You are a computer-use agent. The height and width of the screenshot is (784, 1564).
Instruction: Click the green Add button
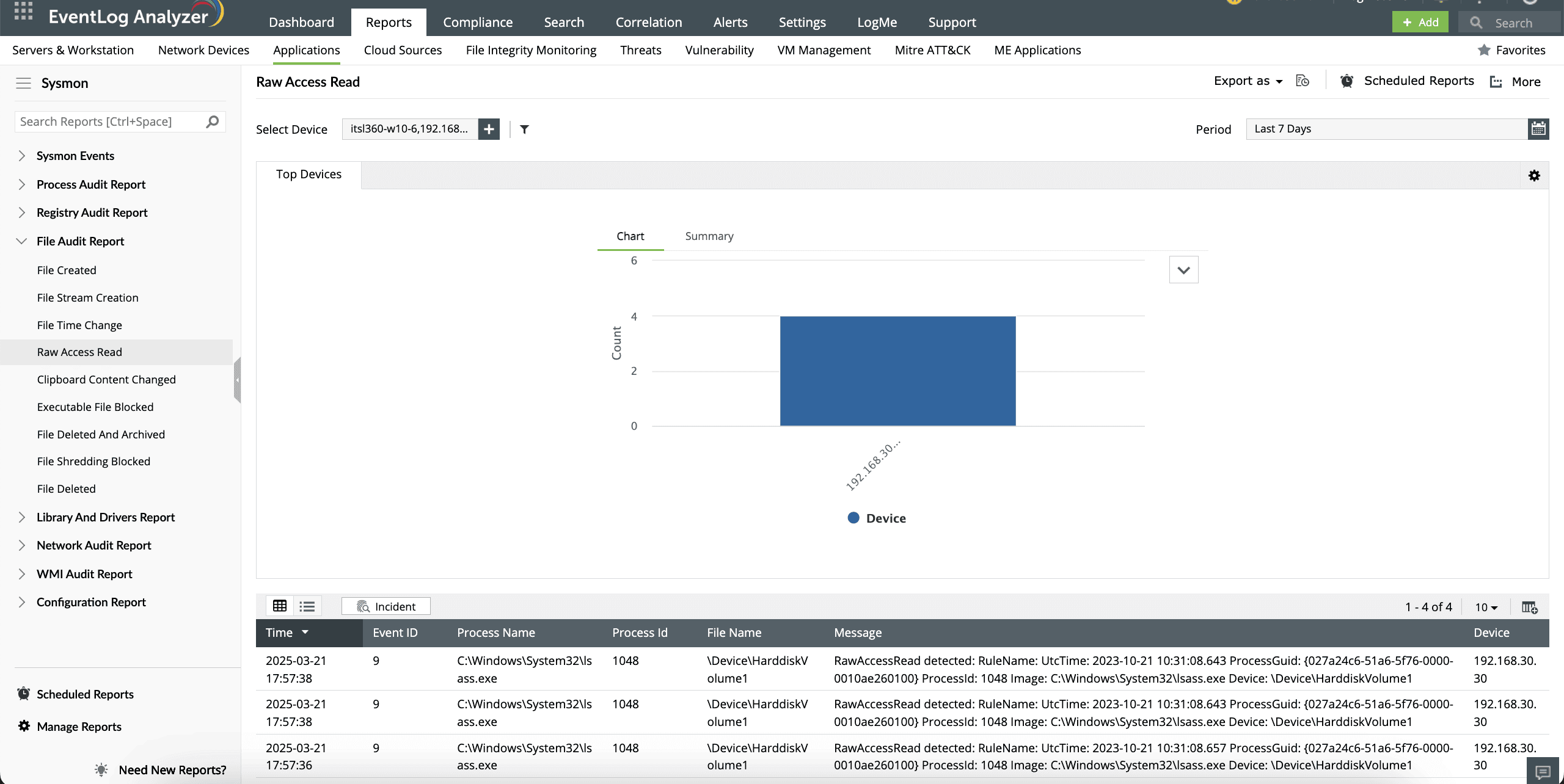click(x=1420, y=21)
